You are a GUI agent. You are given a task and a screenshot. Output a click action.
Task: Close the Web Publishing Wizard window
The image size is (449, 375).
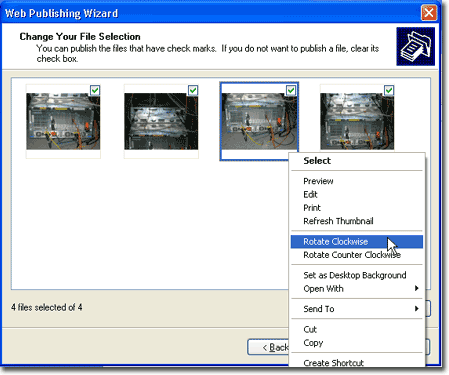[x=429, y=13]
